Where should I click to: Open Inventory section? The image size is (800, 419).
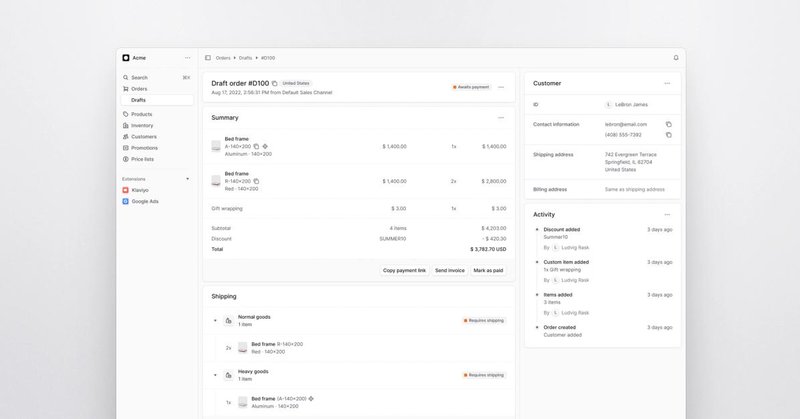point(157,126)
